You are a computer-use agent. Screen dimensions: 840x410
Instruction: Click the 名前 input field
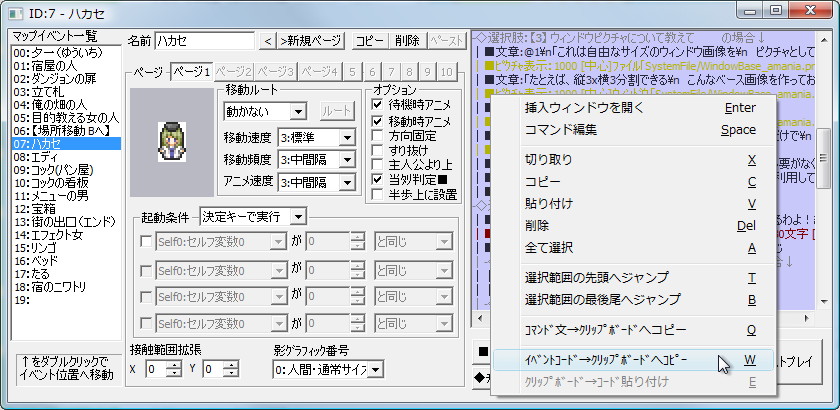(x=205, y=41)
